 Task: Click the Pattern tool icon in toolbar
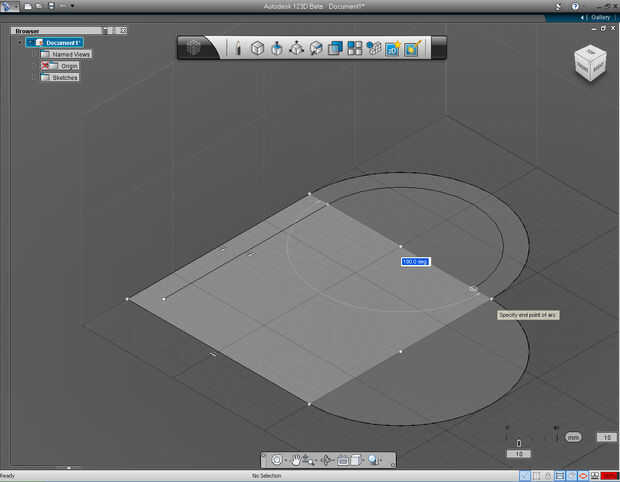tap(355, 47)
